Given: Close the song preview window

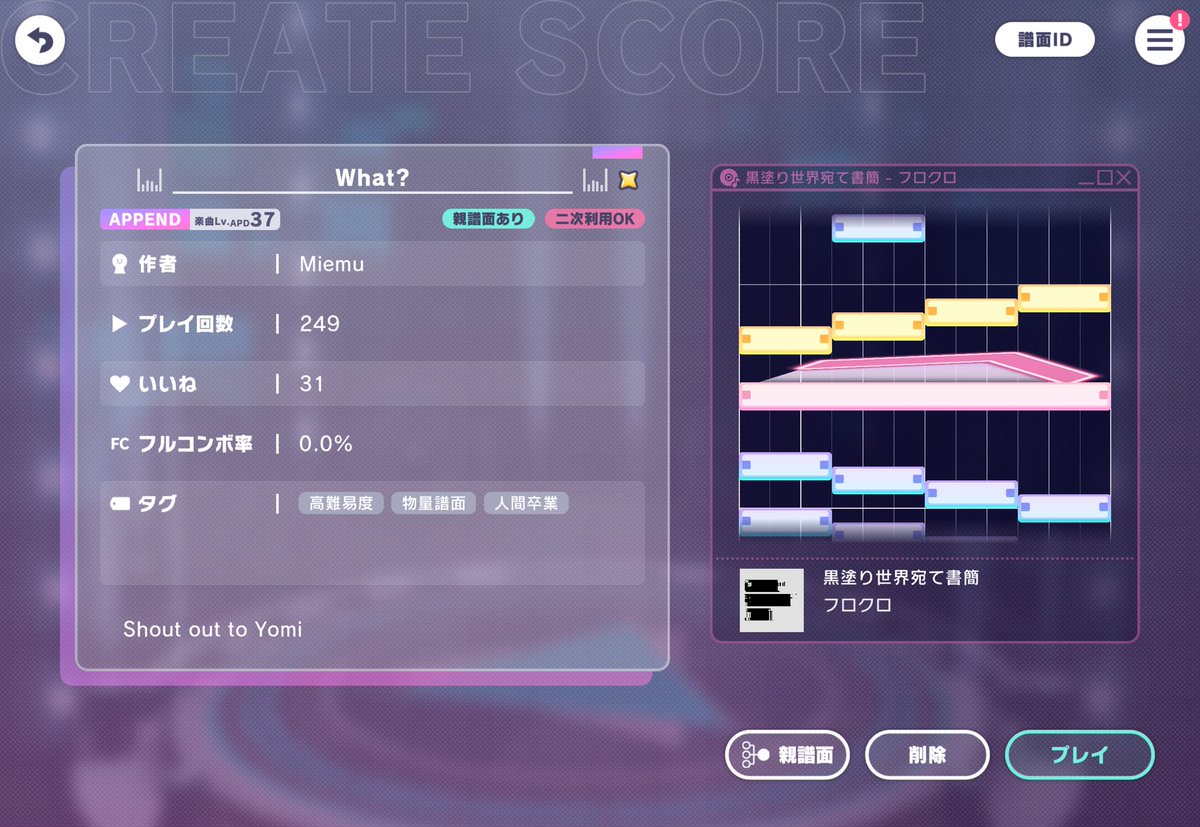Looking at the screenshot, I should point(1124,178).
